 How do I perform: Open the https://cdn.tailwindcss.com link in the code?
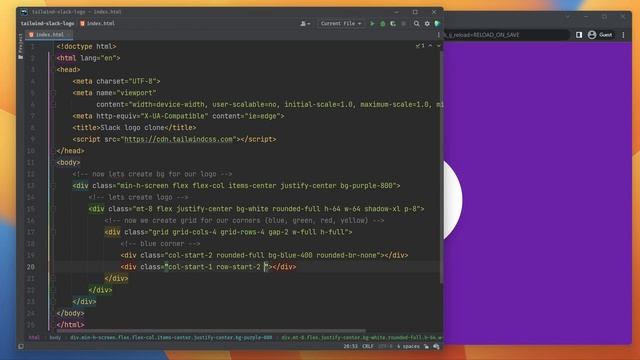[x=178, y=139]
